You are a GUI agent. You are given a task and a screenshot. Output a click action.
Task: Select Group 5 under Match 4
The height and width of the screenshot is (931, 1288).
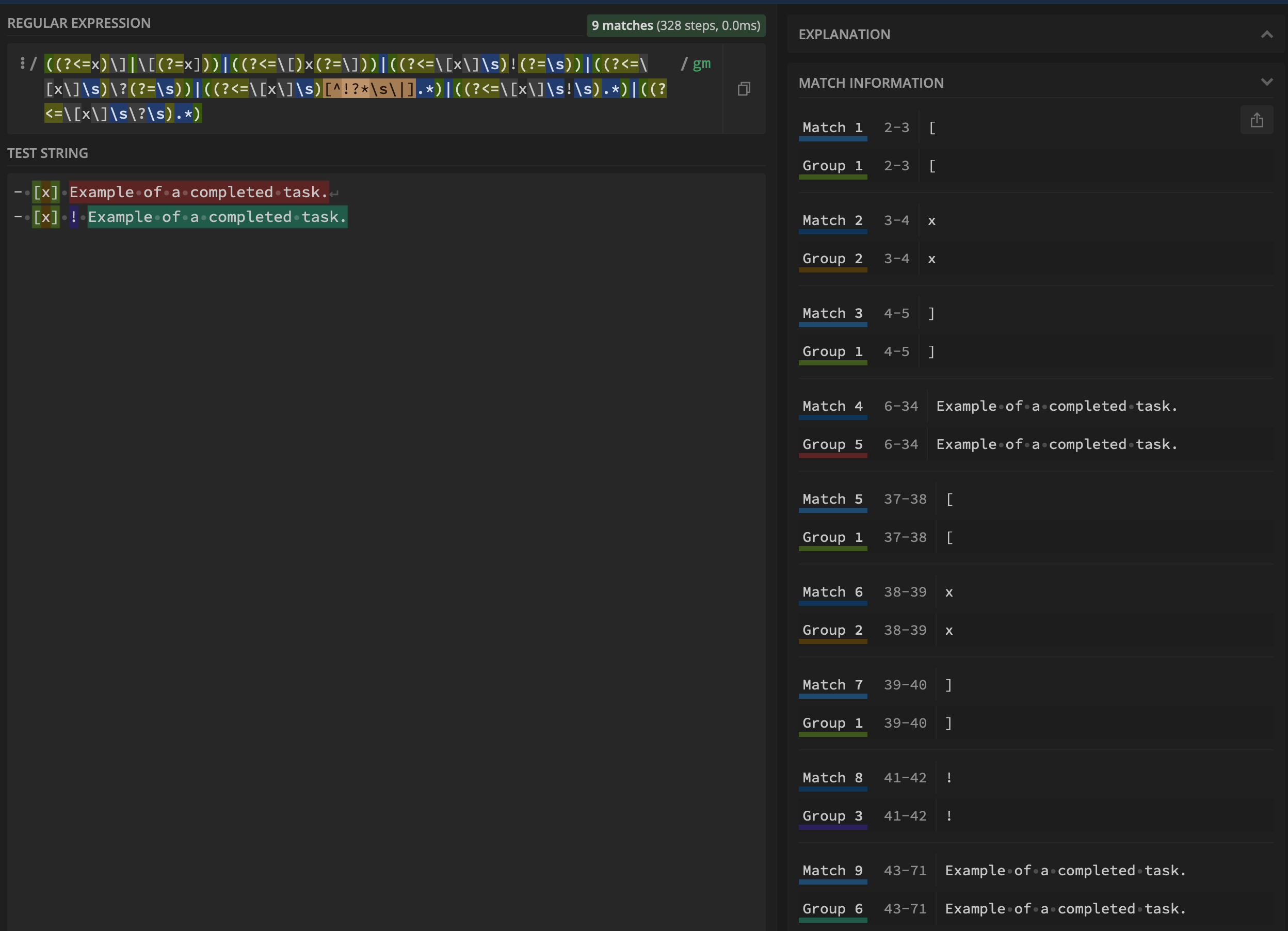832,444
